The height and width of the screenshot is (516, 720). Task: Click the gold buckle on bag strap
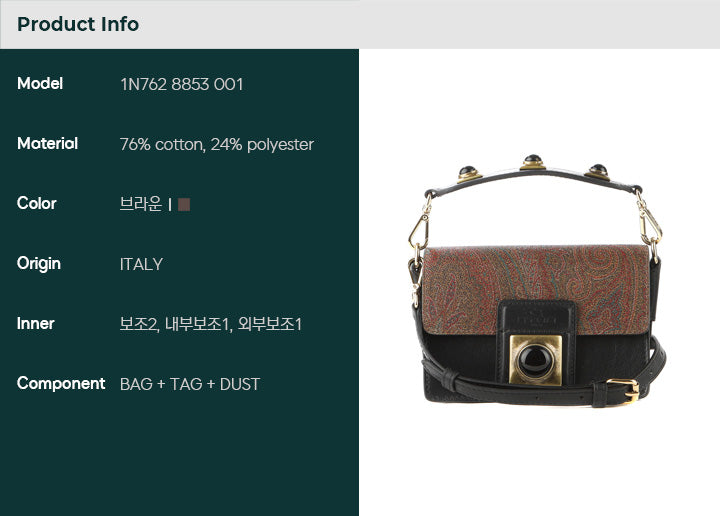[624, 391]
